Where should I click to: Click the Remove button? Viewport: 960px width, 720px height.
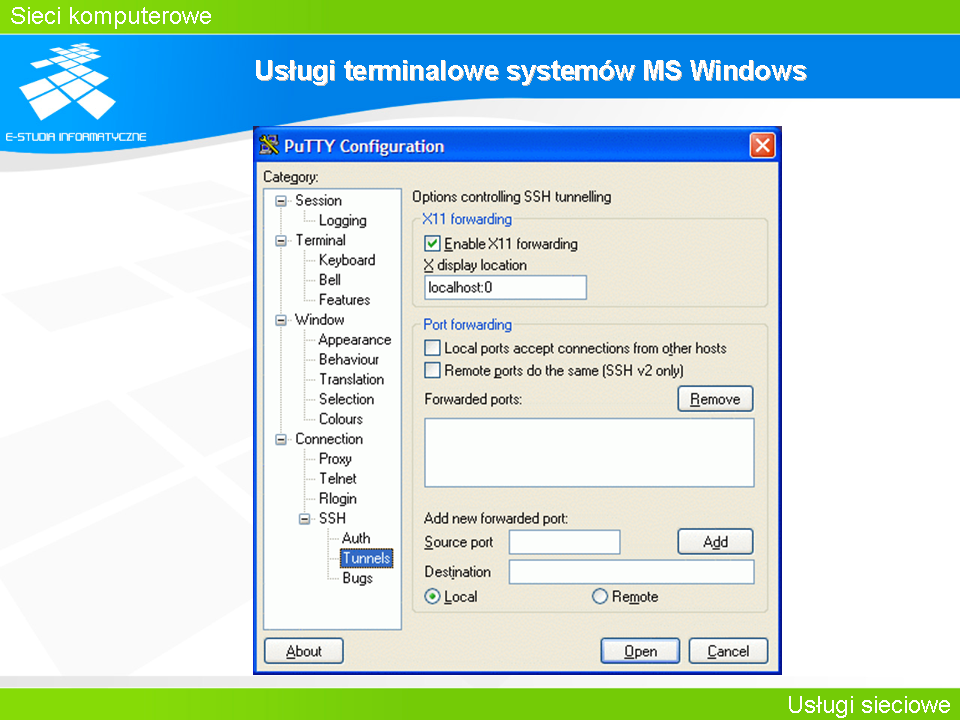point(715,399)
